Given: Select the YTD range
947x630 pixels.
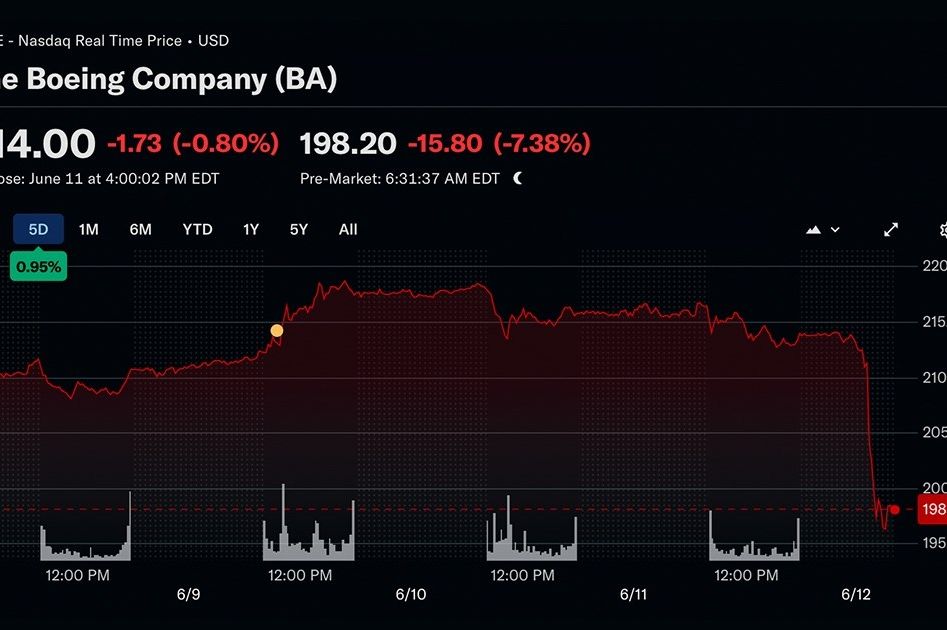Looking at the screenshot, I should 197,230.
